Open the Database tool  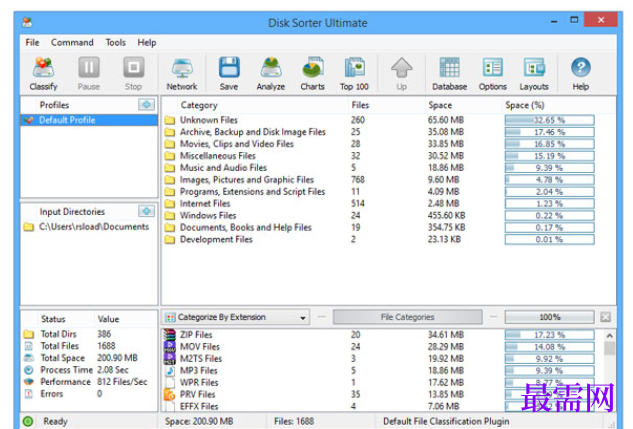(x=449, y=73)
